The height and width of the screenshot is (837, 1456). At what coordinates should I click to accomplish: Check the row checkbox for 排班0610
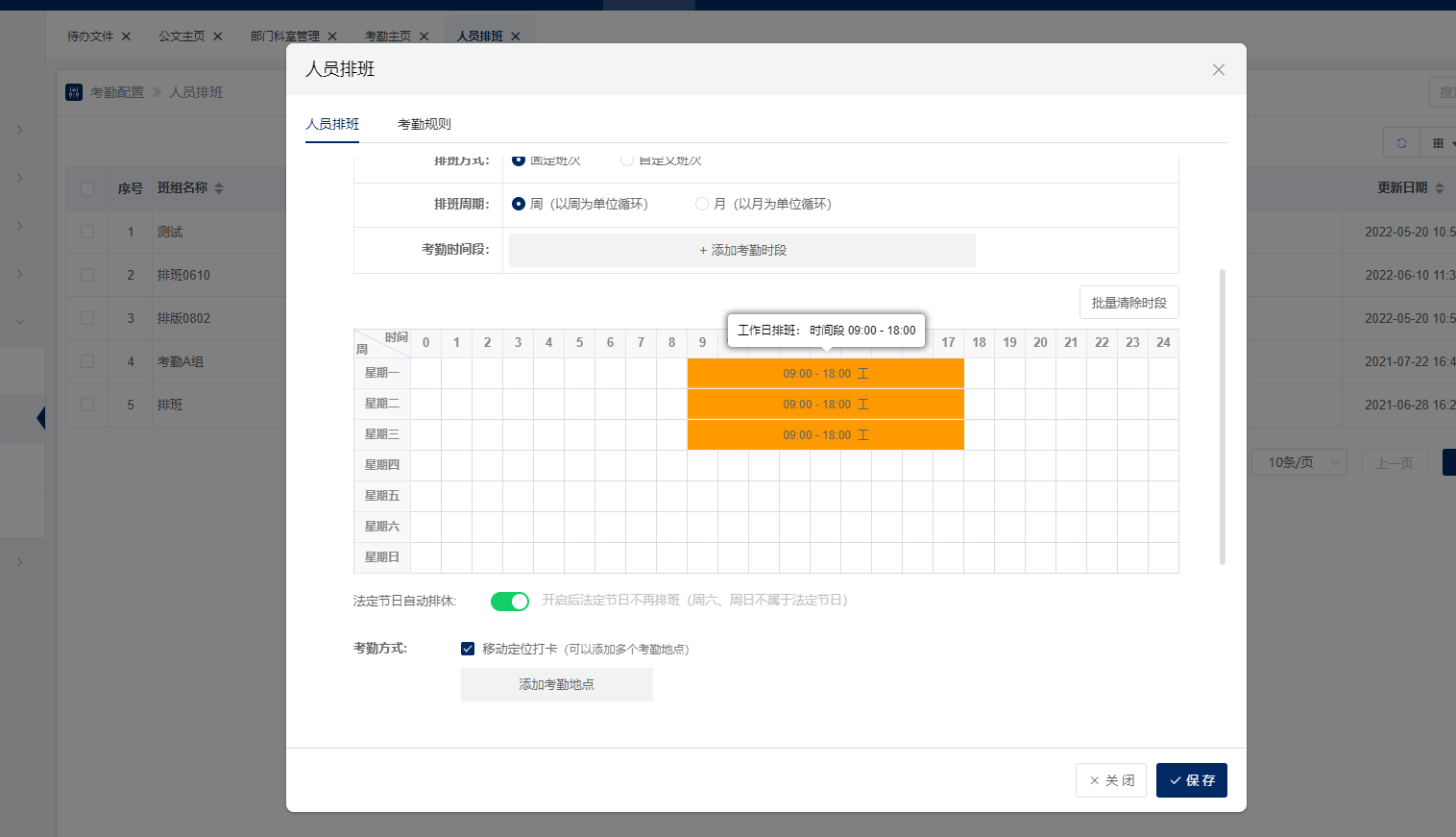pyautogui.click(x=87, y=275)
